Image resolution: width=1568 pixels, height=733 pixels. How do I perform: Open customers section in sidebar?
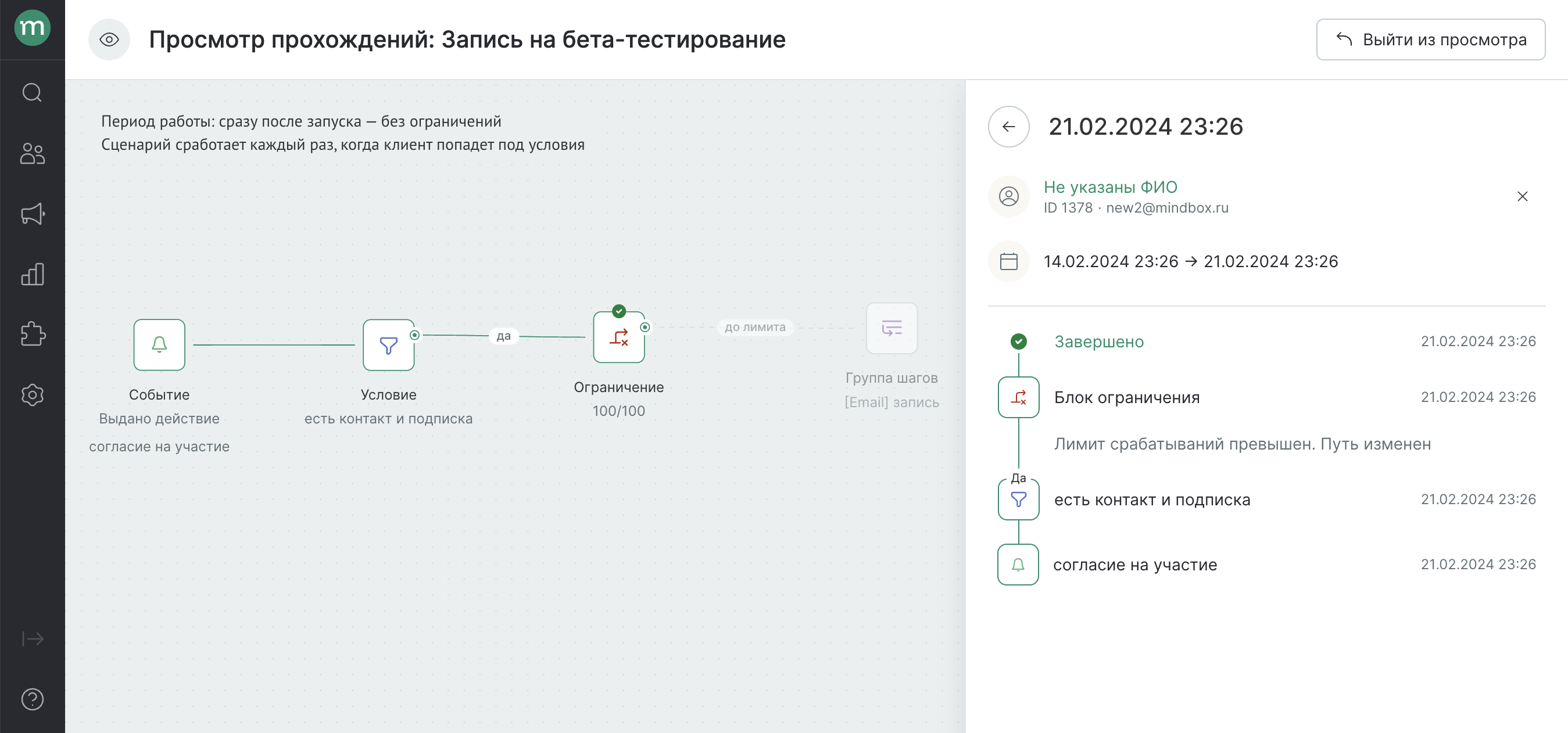33,153
